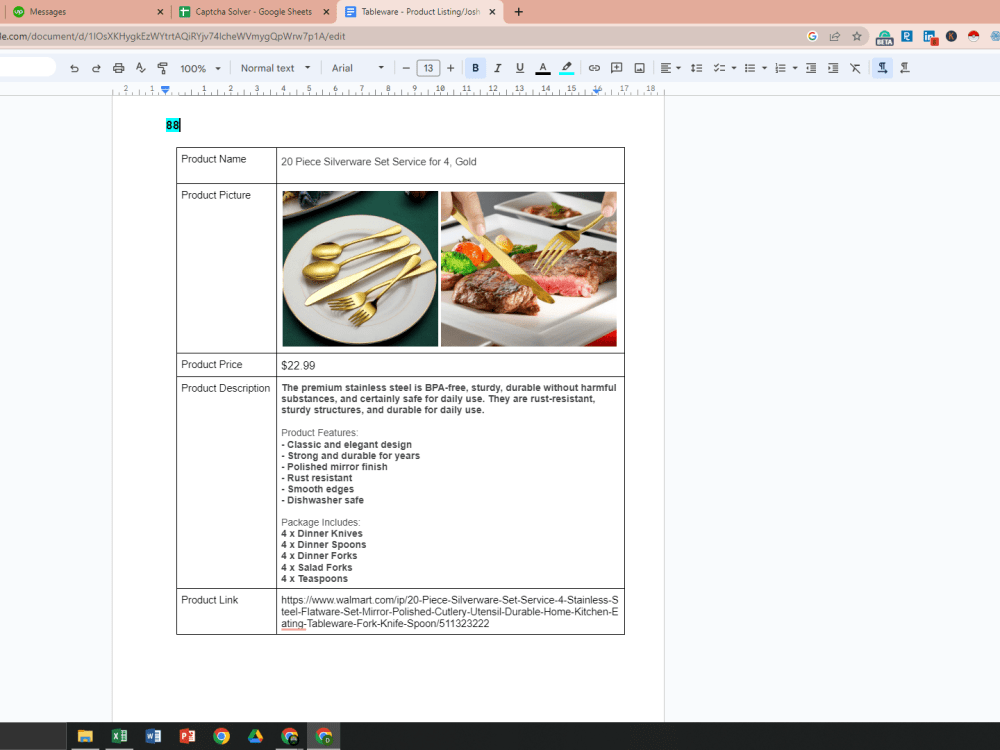This screenshot has width=1000, height=750.
Task: Toggle Bold formatting
Action: pyautogui.click(x=475, y=68)
